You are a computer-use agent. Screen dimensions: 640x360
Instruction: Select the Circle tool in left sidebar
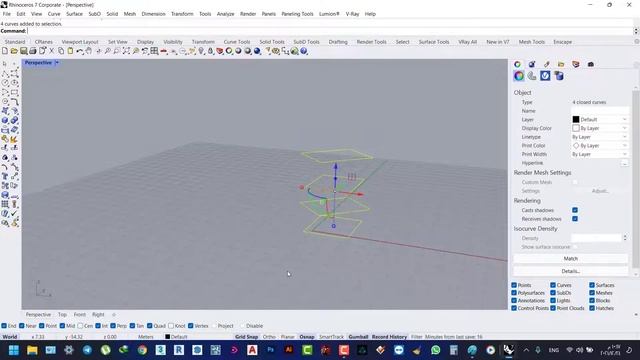coord(5,83)
